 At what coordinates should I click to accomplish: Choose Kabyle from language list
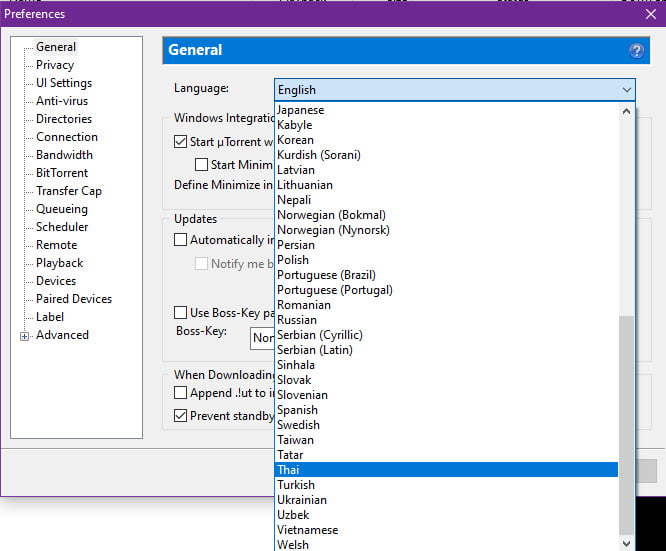click(x=446, y=125)
